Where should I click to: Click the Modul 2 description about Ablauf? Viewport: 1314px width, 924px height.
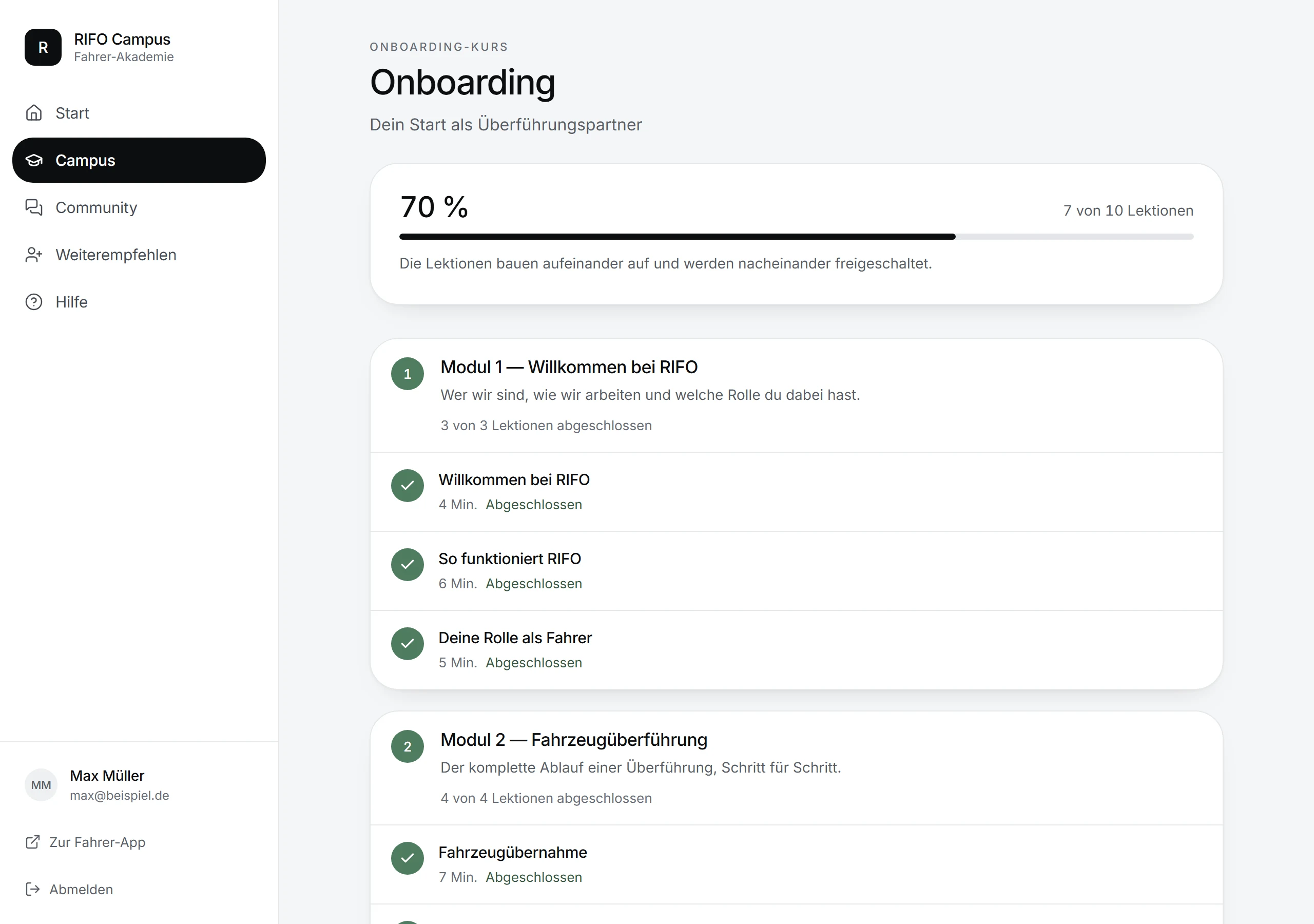click(641, 768)
